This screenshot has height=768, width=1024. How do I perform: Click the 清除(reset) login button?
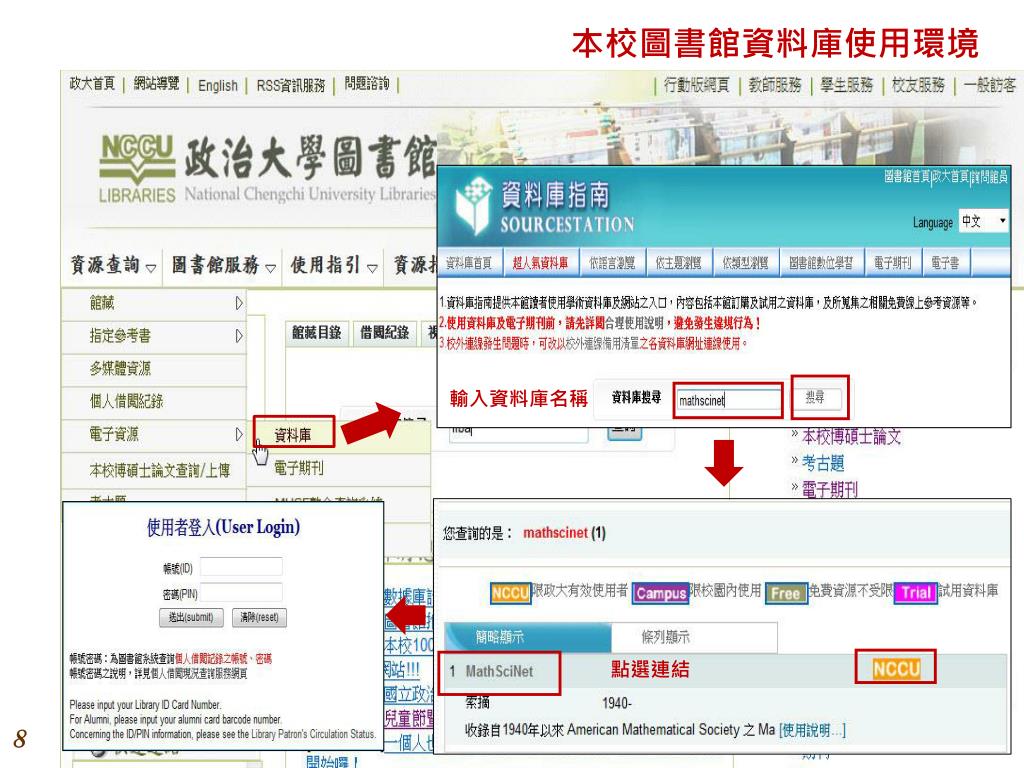coord(259,617)
